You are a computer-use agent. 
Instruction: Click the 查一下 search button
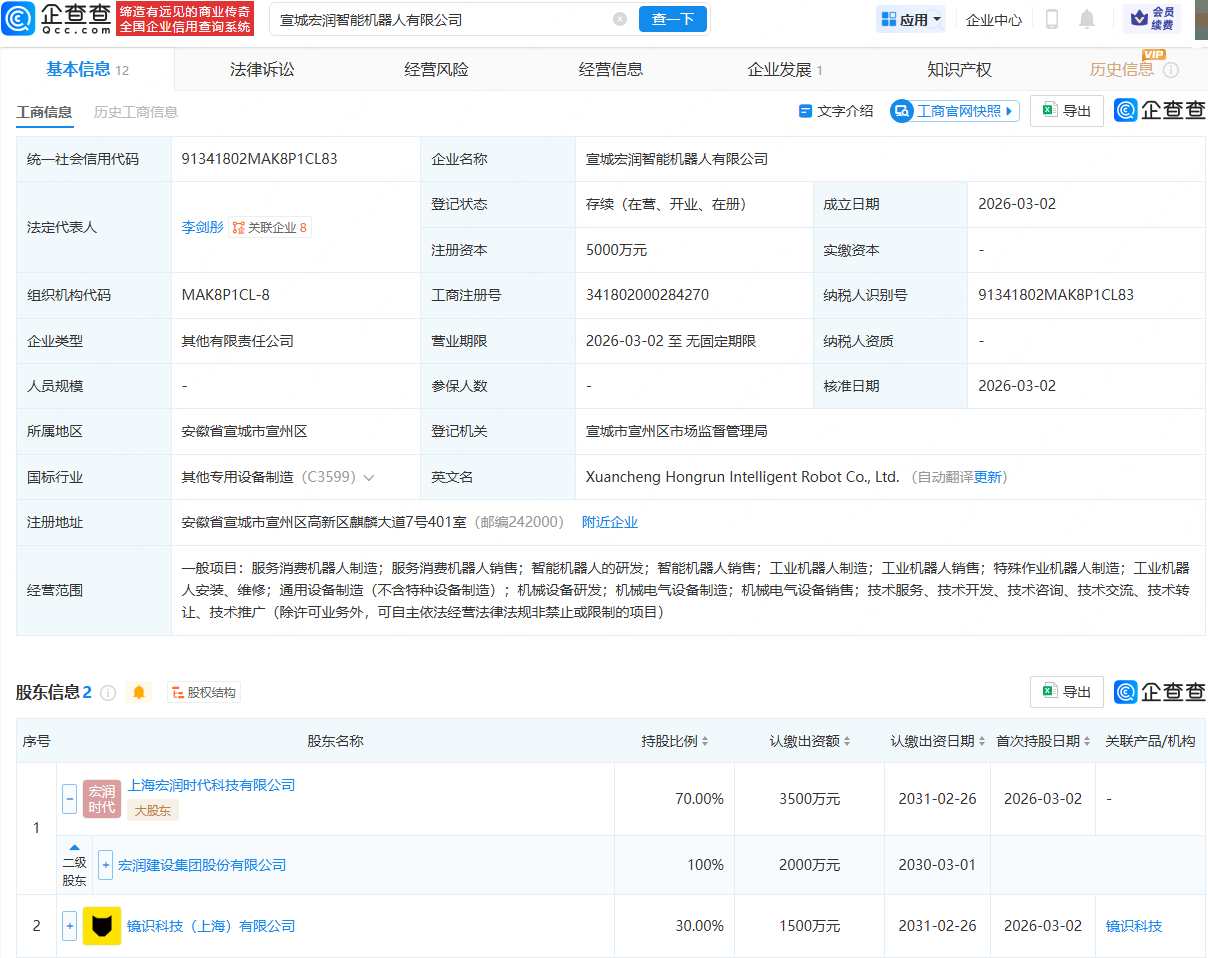click(x=672, y=19)
